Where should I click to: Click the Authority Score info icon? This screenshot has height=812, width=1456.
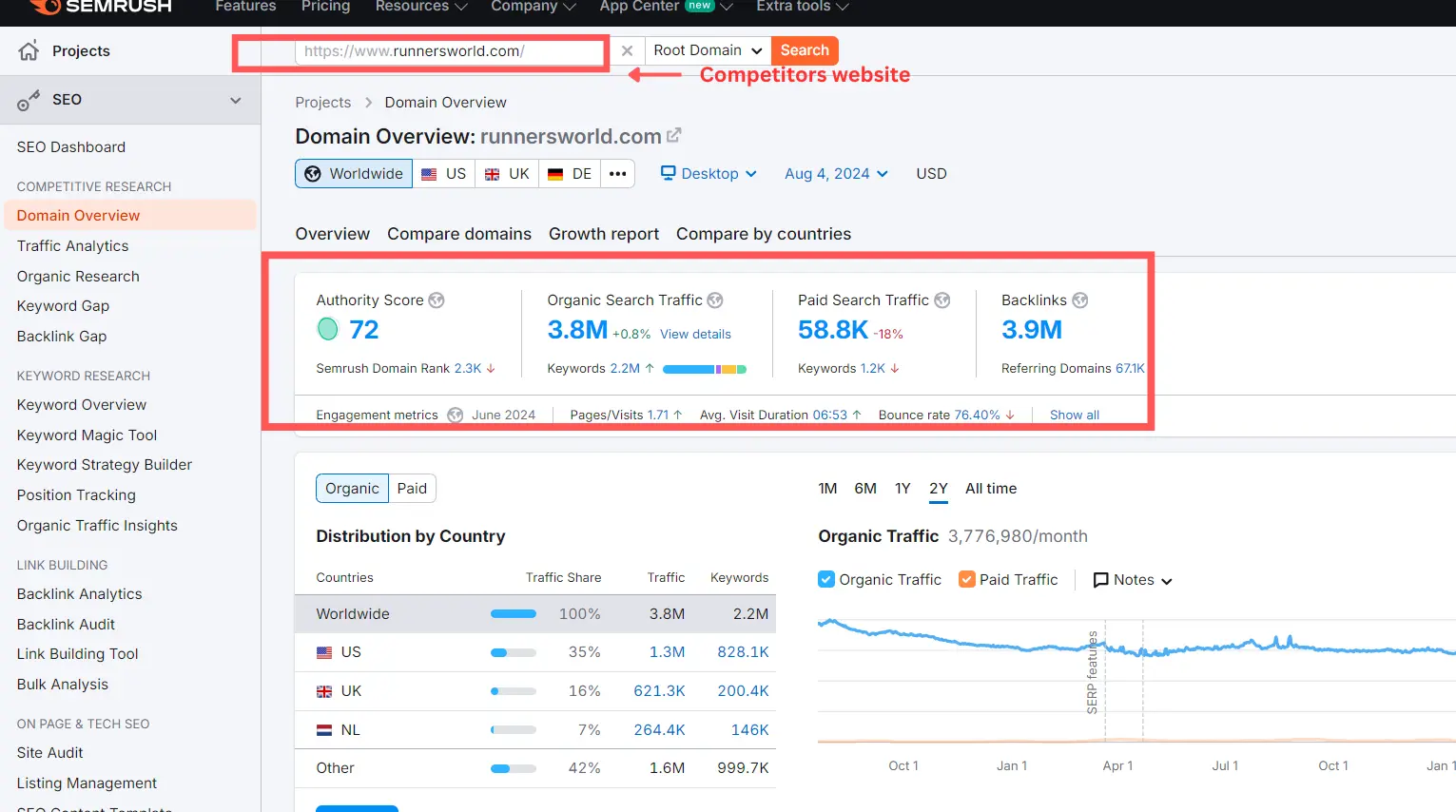pyautogui.click(x=437, y=300)
